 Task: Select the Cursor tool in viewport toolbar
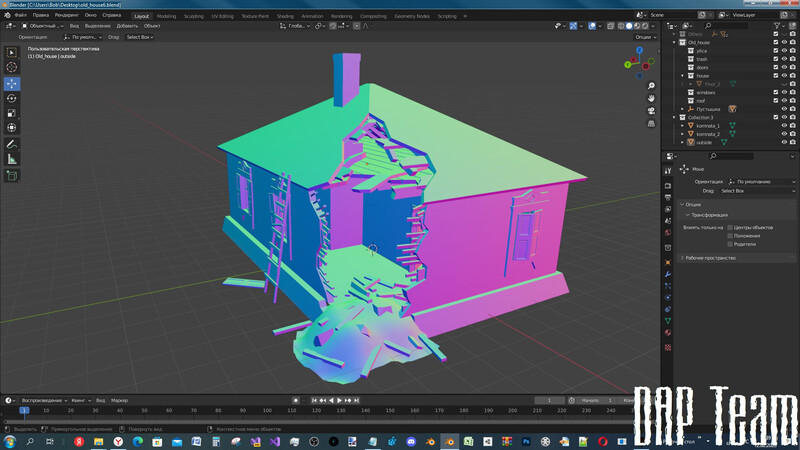pyautogui.click(x=12, y=67)
